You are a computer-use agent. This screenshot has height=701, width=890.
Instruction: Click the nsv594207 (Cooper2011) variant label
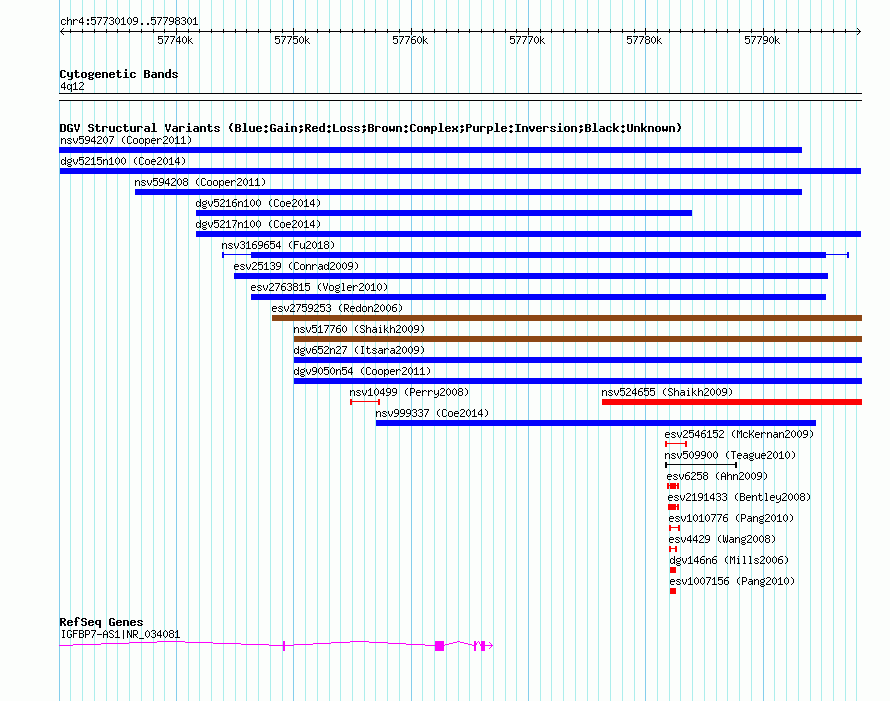coord(126,140)
